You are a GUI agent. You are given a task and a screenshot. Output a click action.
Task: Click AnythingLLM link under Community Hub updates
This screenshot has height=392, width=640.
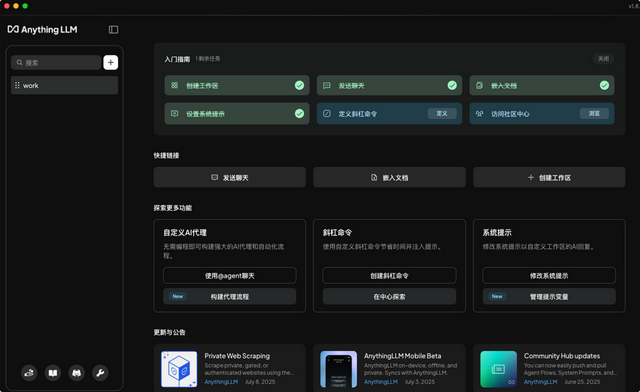click(540, 382)
